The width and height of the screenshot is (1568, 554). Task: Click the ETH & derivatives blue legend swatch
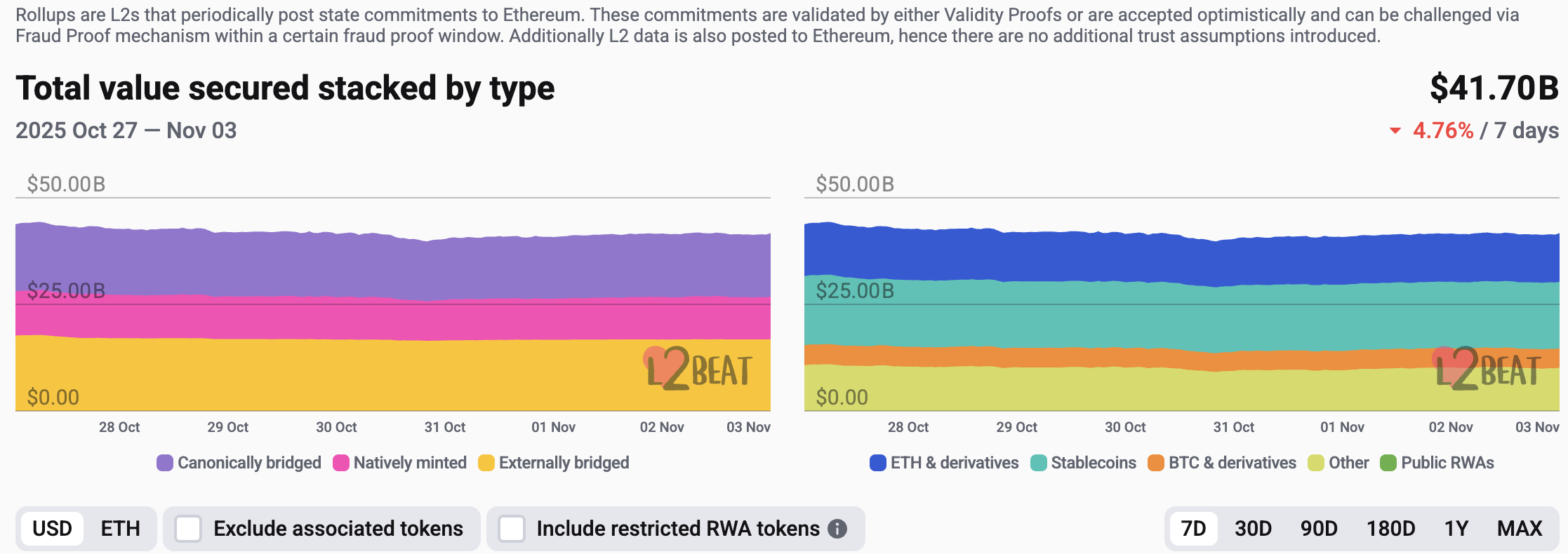[x=878, y=463]
